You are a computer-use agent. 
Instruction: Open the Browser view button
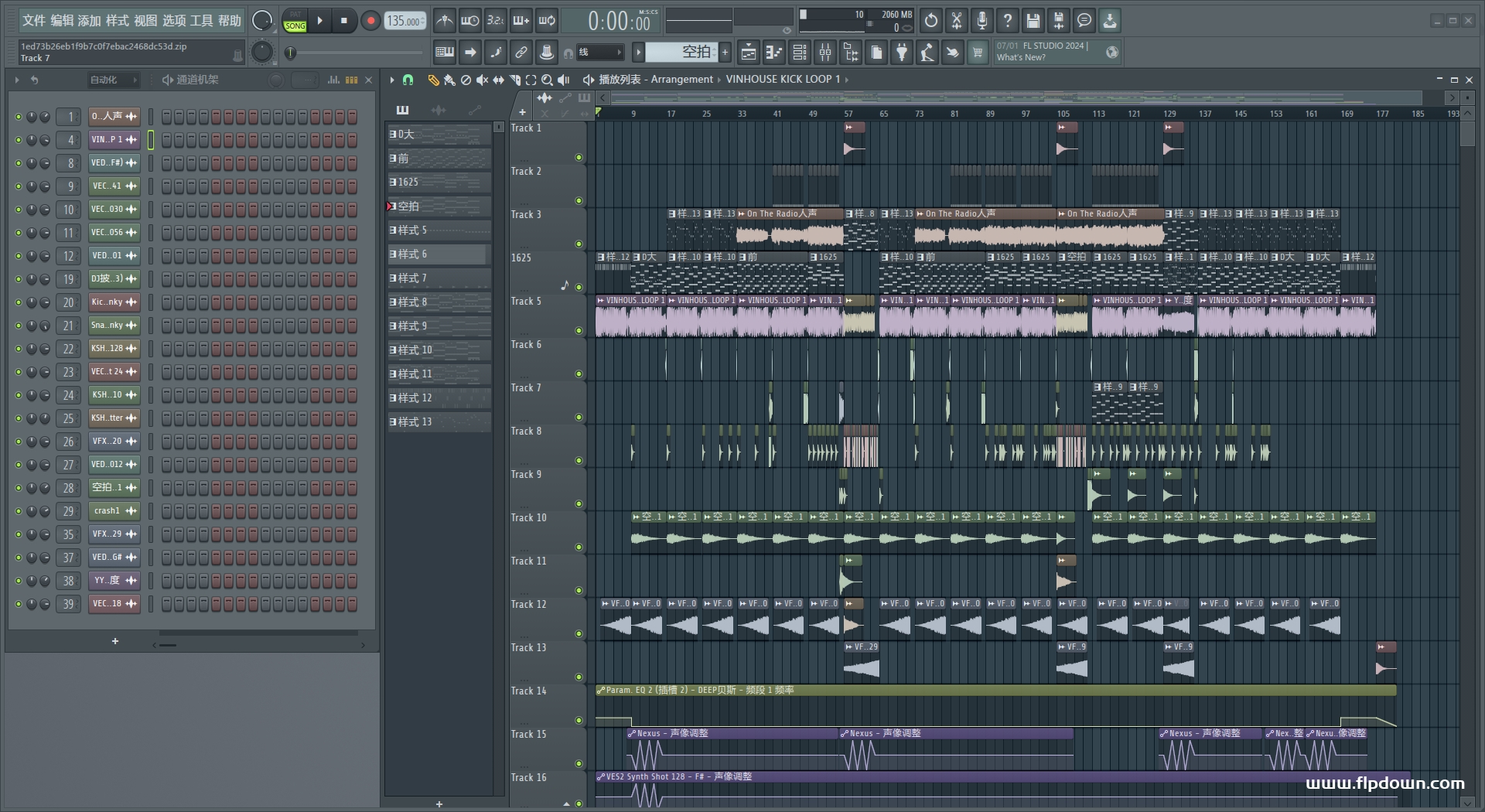pyautogui.click(x=851, y=52)
